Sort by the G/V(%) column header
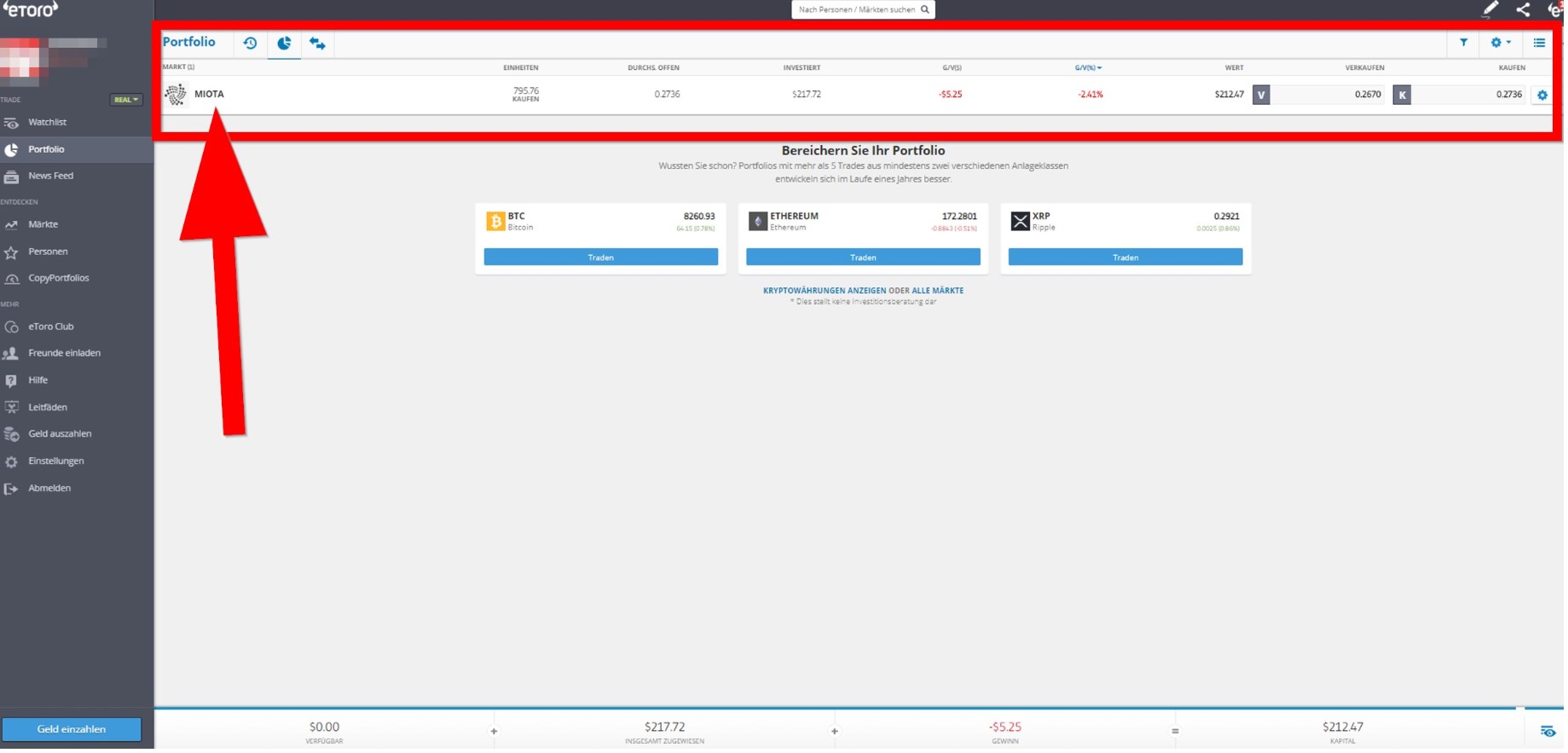The height and width of the screenshot is (753, 1568). 1088,67
